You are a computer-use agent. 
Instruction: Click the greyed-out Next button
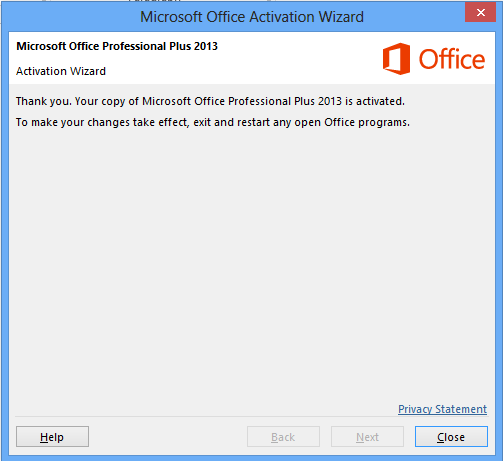point(367,437)
